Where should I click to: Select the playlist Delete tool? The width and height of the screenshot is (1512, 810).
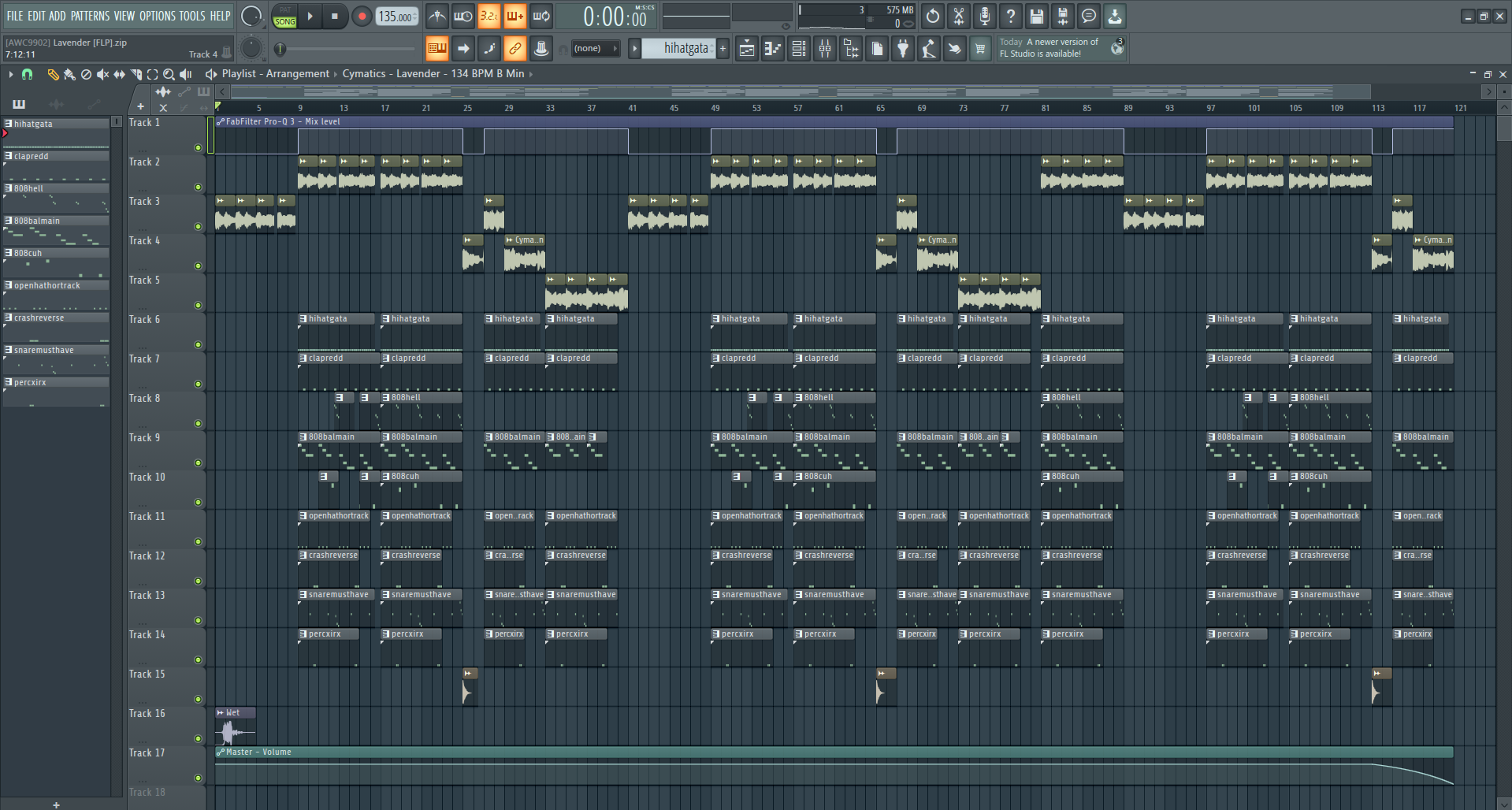click(86, 74)
